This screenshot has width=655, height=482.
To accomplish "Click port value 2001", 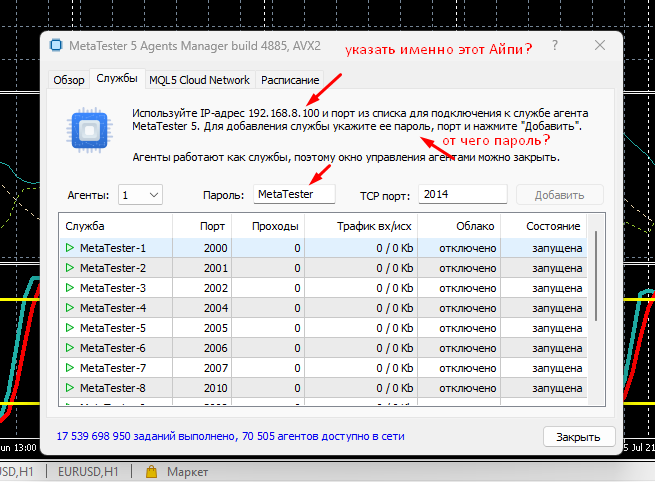I will [x=216, y=268].
